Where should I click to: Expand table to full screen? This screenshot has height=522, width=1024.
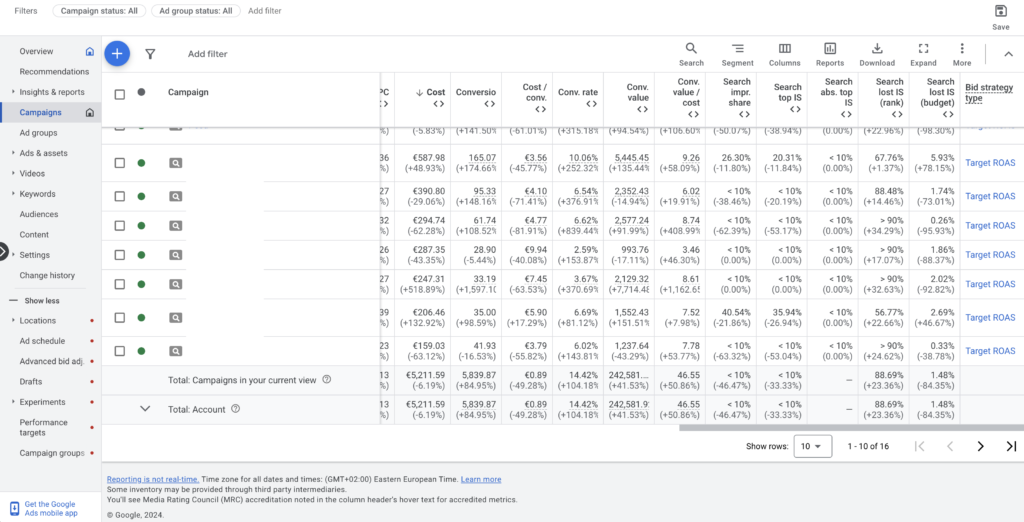coord(923,54)
